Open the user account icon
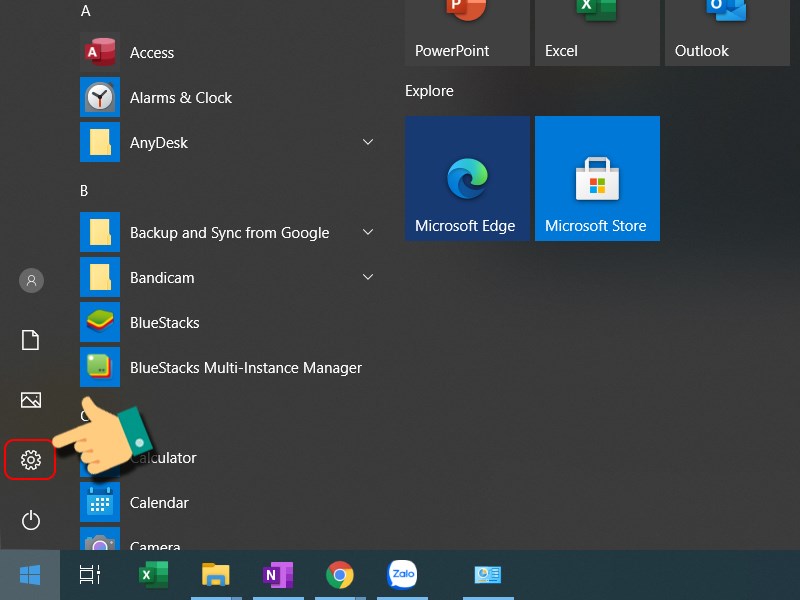The image size is (800, 600). [x=31, y=280]
